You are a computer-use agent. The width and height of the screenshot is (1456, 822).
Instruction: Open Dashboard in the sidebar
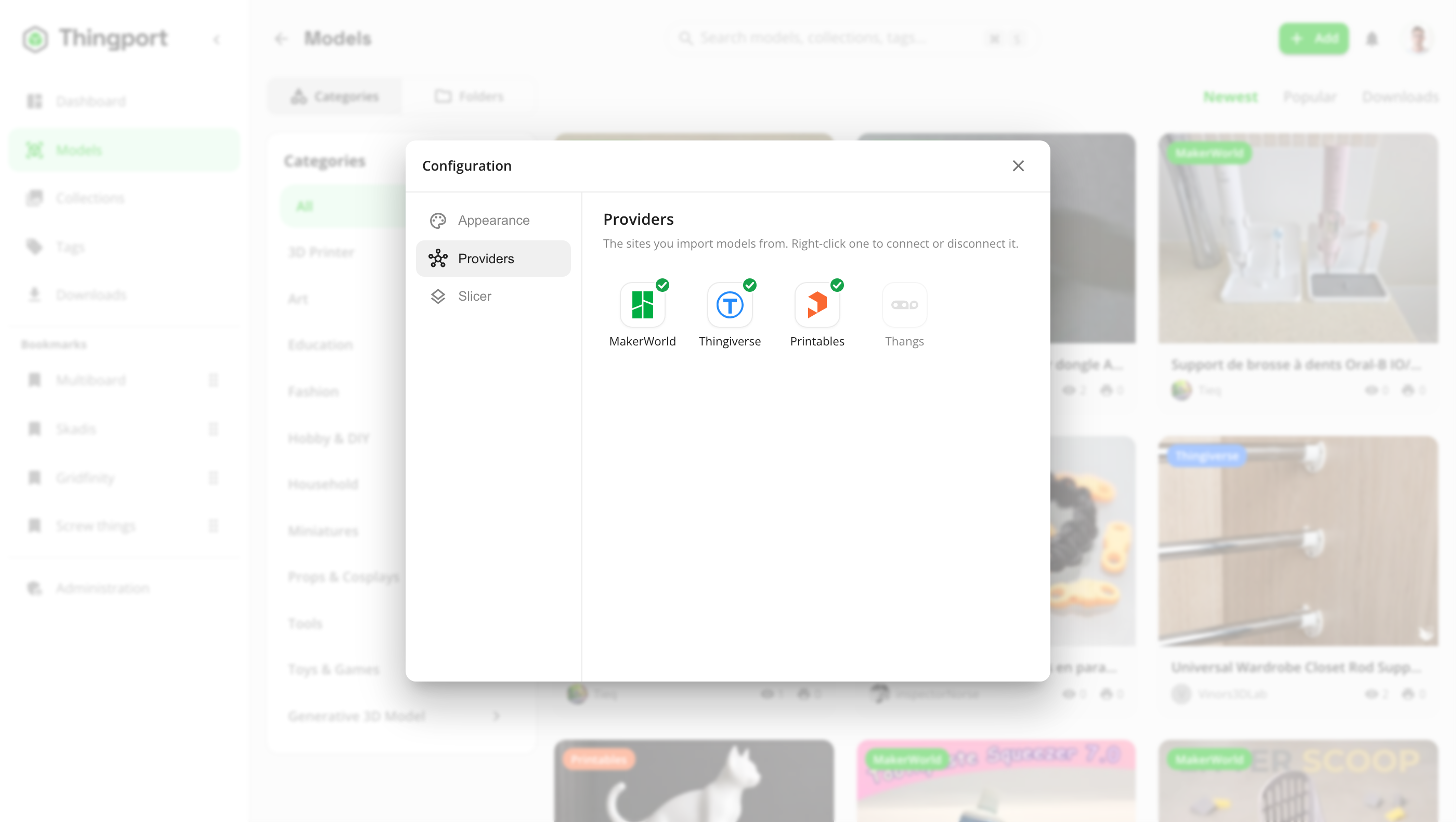point(124,101)
